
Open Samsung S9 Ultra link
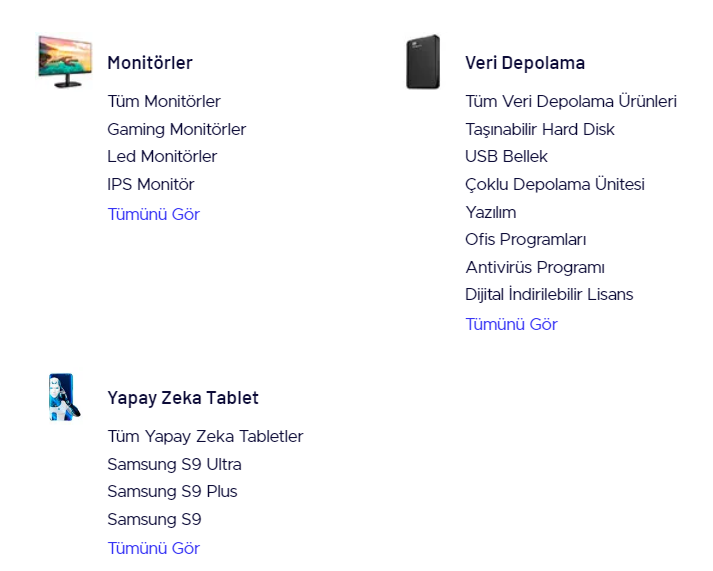(x=174, y=464)
